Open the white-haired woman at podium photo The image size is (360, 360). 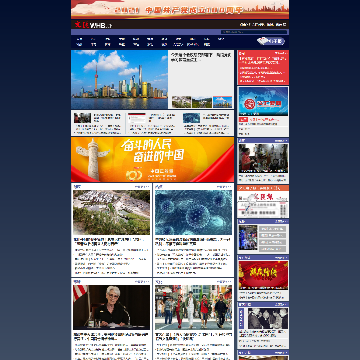112,307
